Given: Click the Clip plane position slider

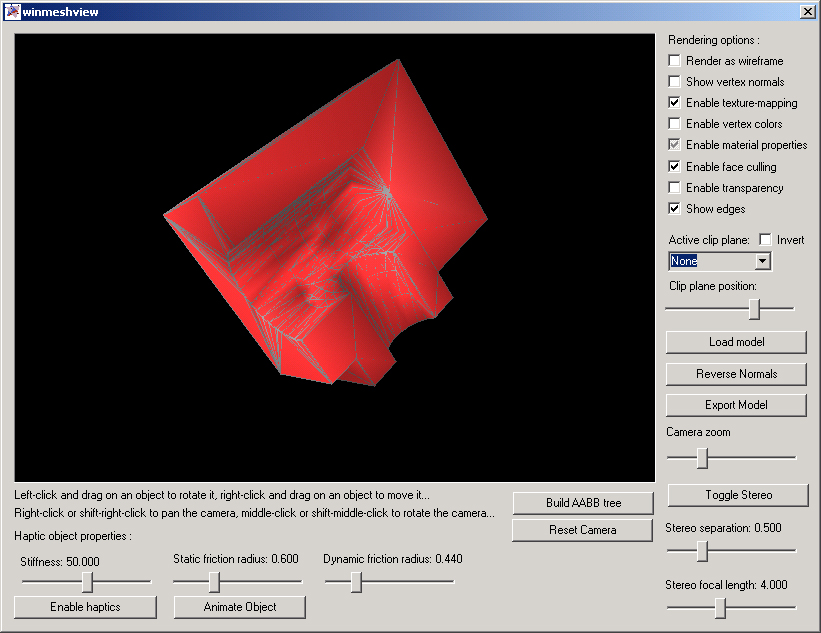Looking at the screenshot, I should click(754, 310).
